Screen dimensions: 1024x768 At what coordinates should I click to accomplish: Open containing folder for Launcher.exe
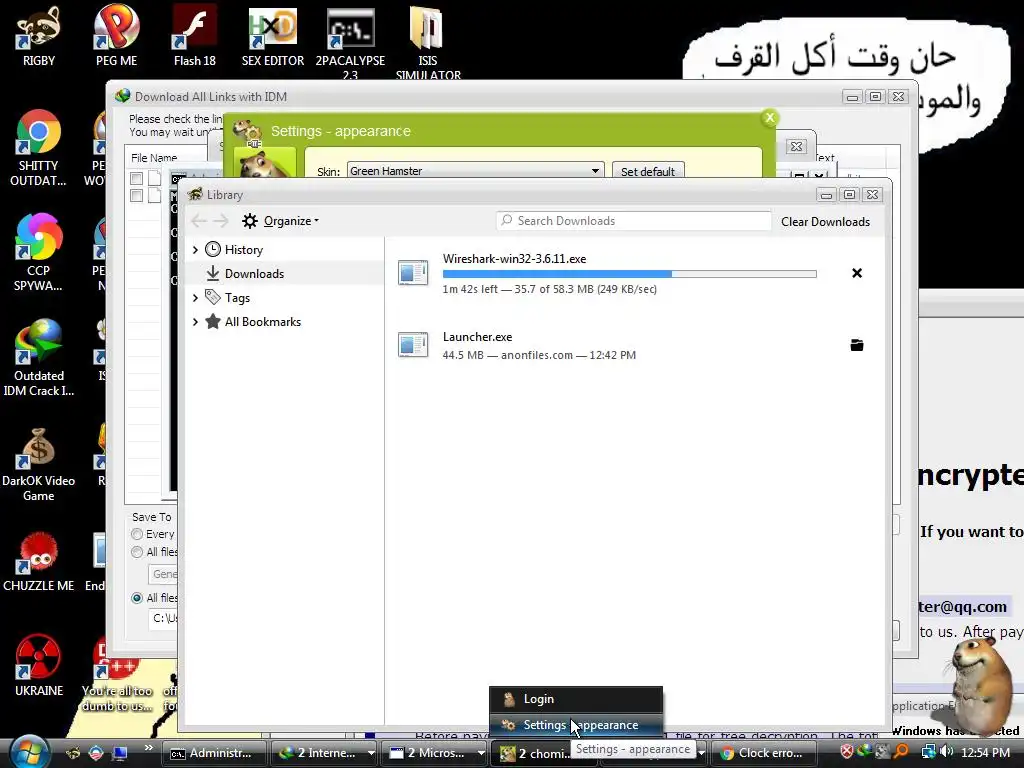pyautogui.click(x=857, y=345)
